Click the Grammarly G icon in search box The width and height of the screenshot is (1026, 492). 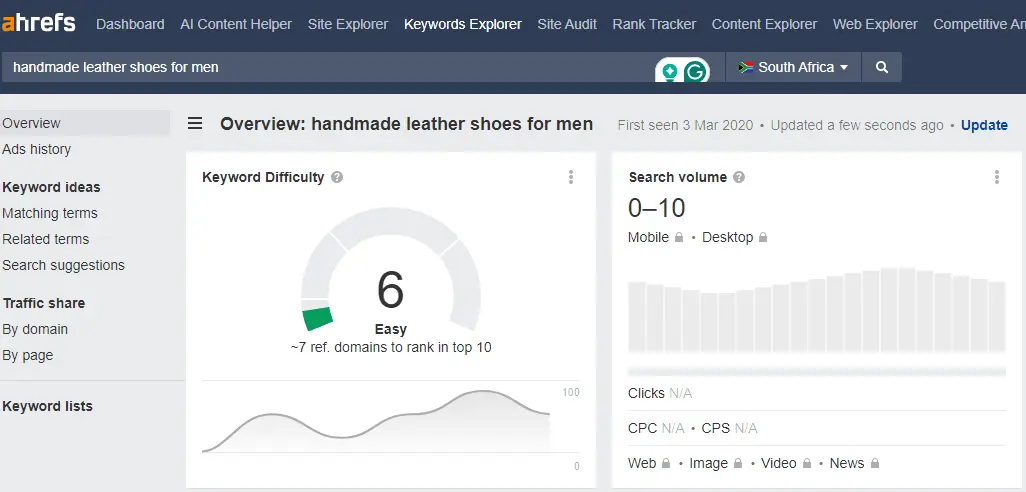(x=696, y=71)
